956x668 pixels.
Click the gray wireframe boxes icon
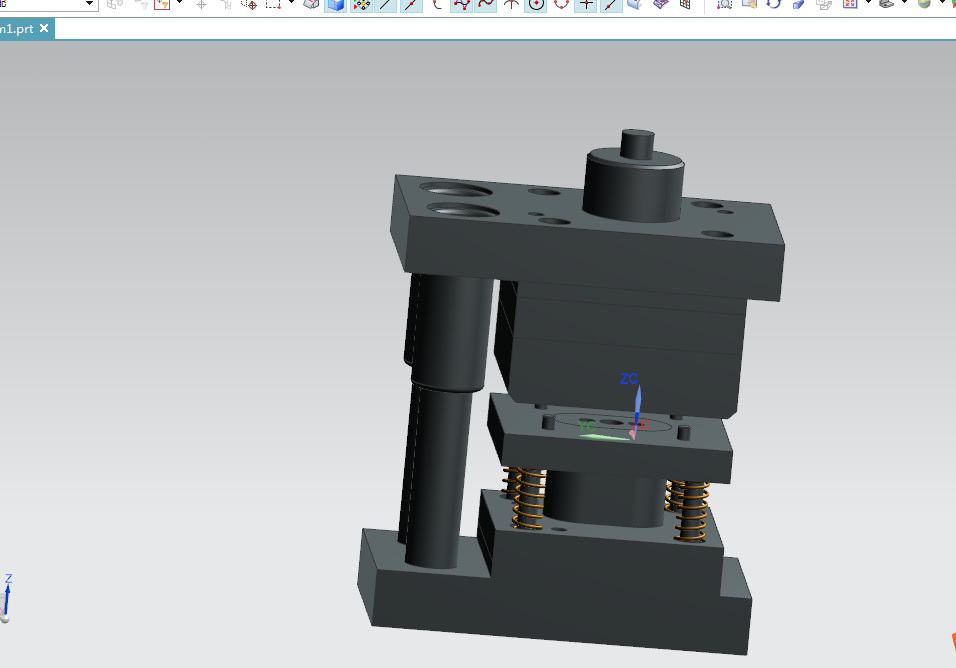pos(824,5)
